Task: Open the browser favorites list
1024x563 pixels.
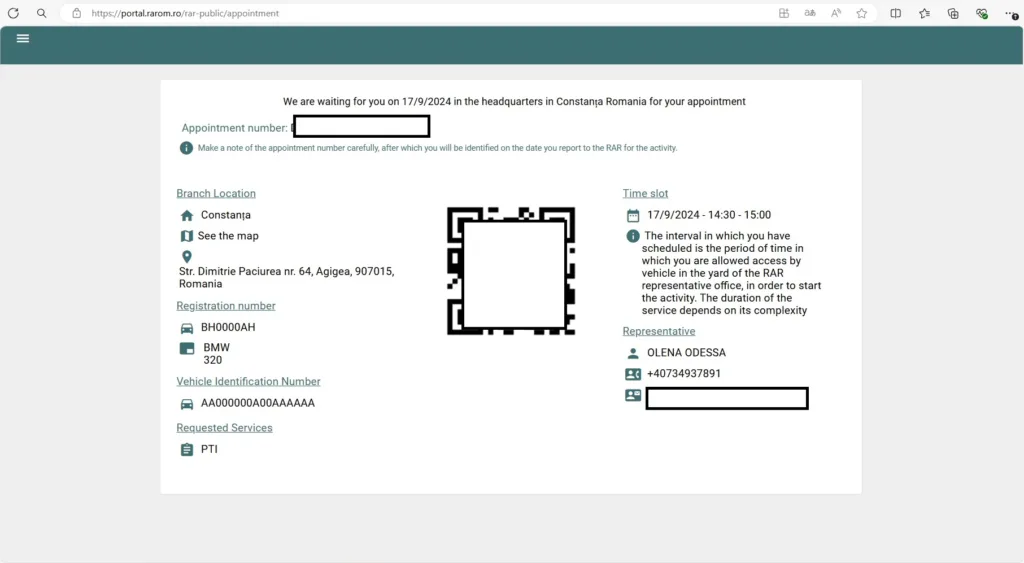Action: (x=925, y=13)
